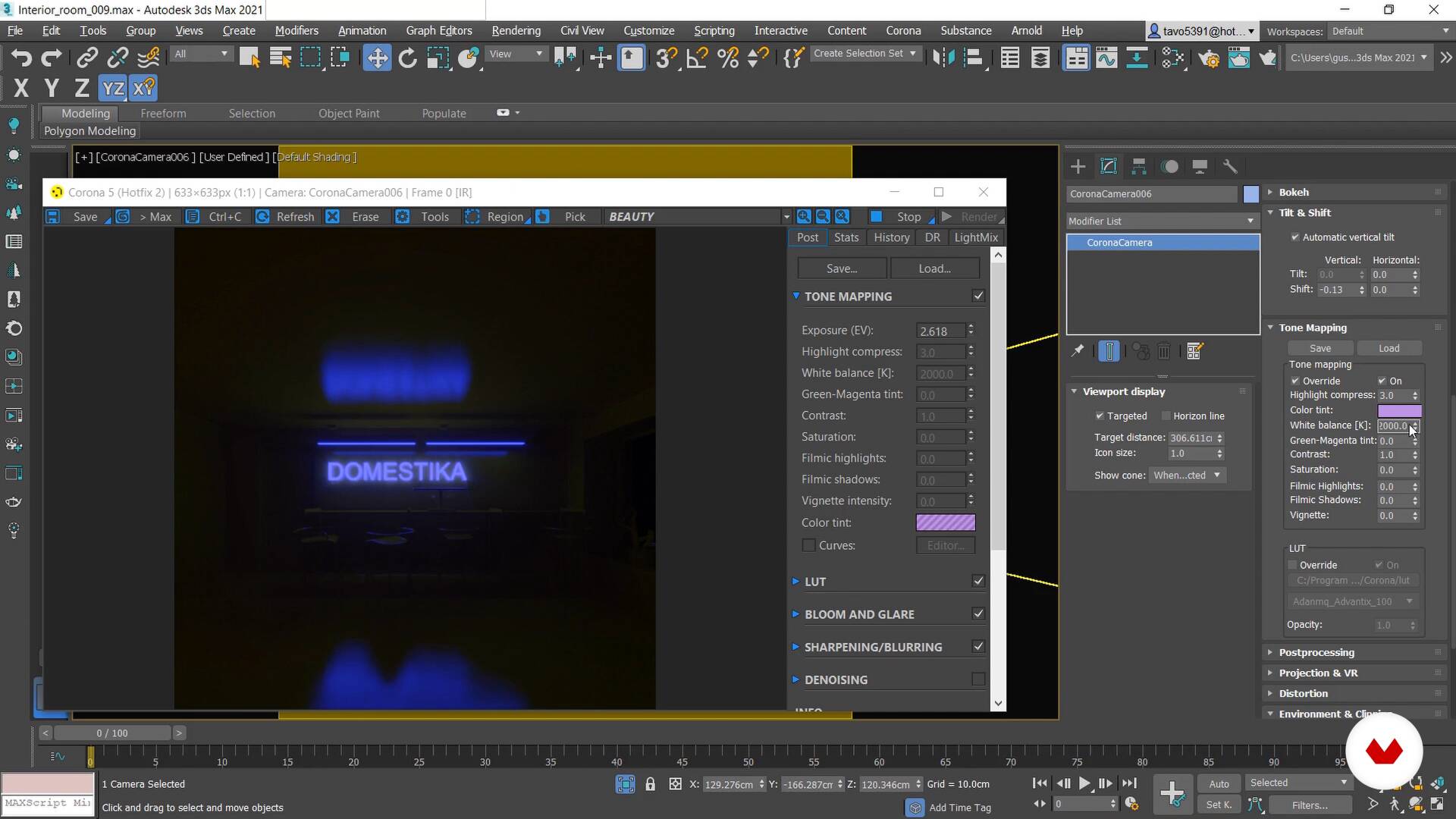The width and height of the screenshot is (1456, 819).
Task: Switch to the LightMix tab
Action: click(975, 237)
